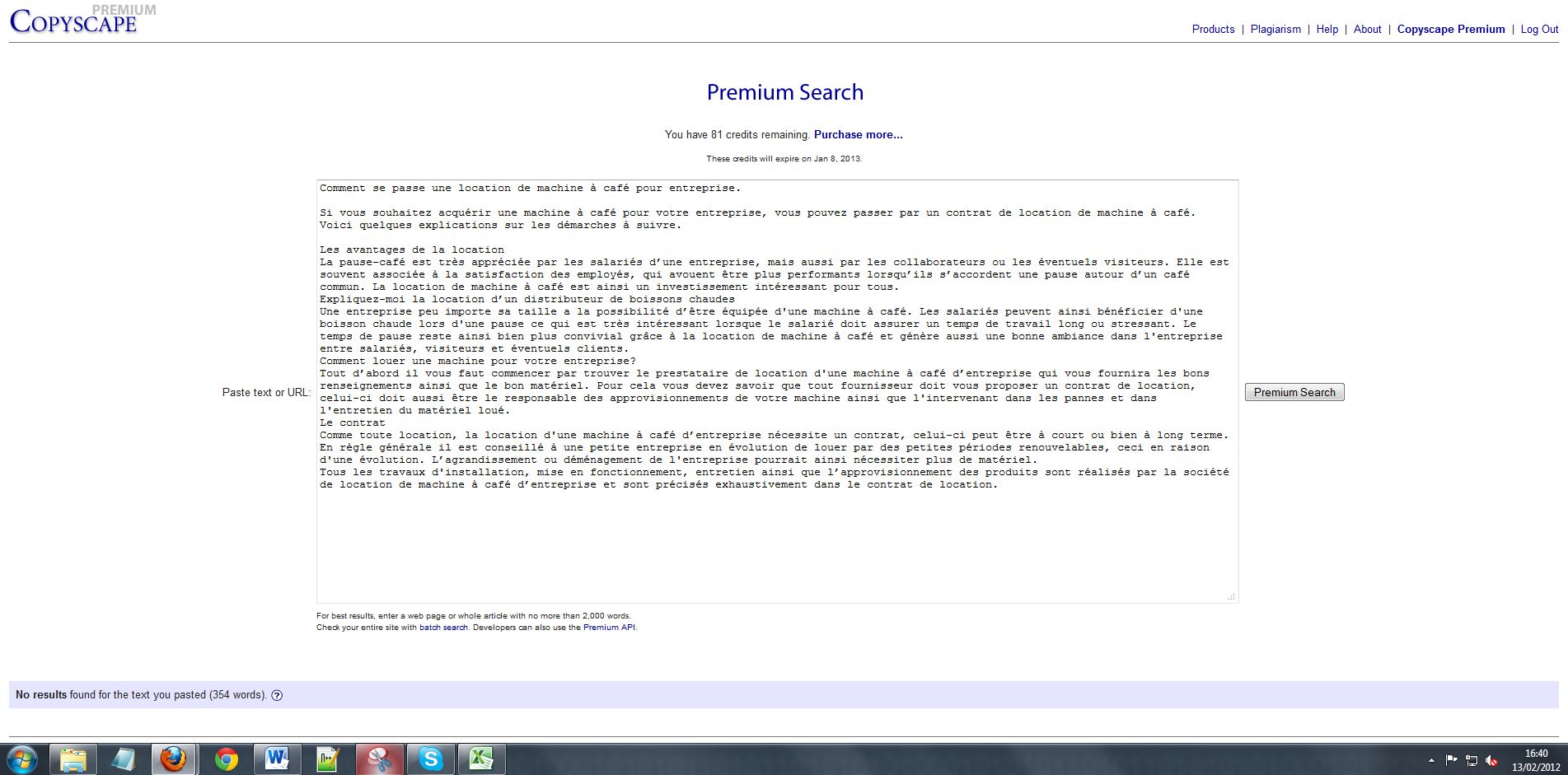Open the Products menu item
The height and width of the screenshot is (775, 1568).
[1213, 29]
